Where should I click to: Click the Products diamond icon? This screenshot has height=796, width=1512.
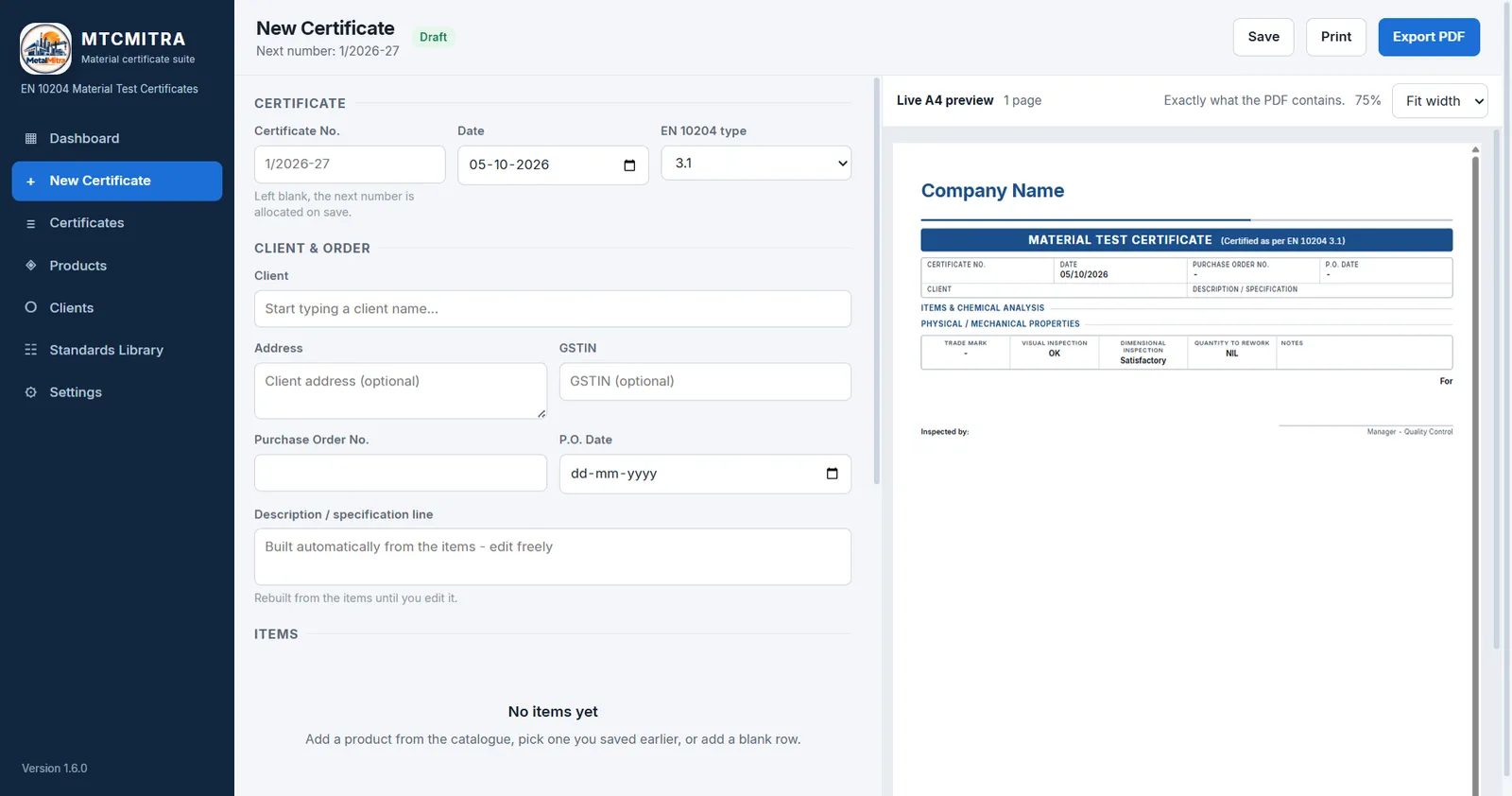(30, 266)
